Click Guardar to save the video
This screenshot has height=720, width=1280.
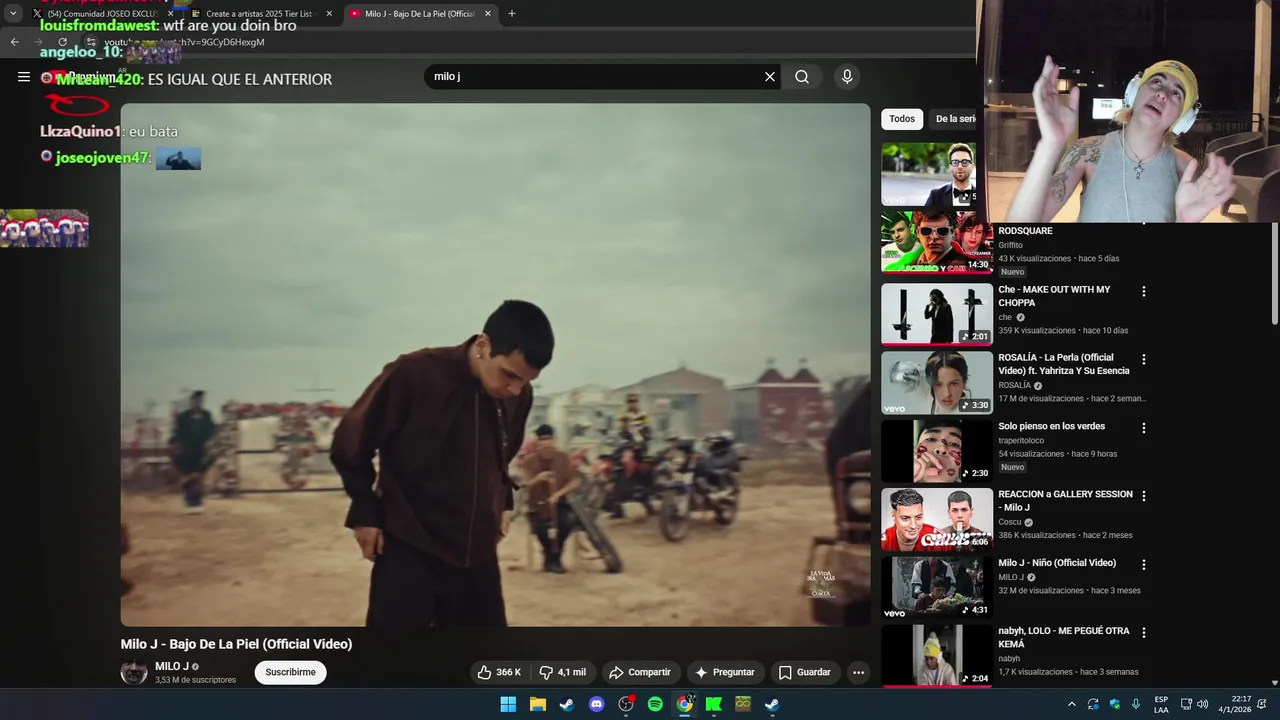coord(805,672)
